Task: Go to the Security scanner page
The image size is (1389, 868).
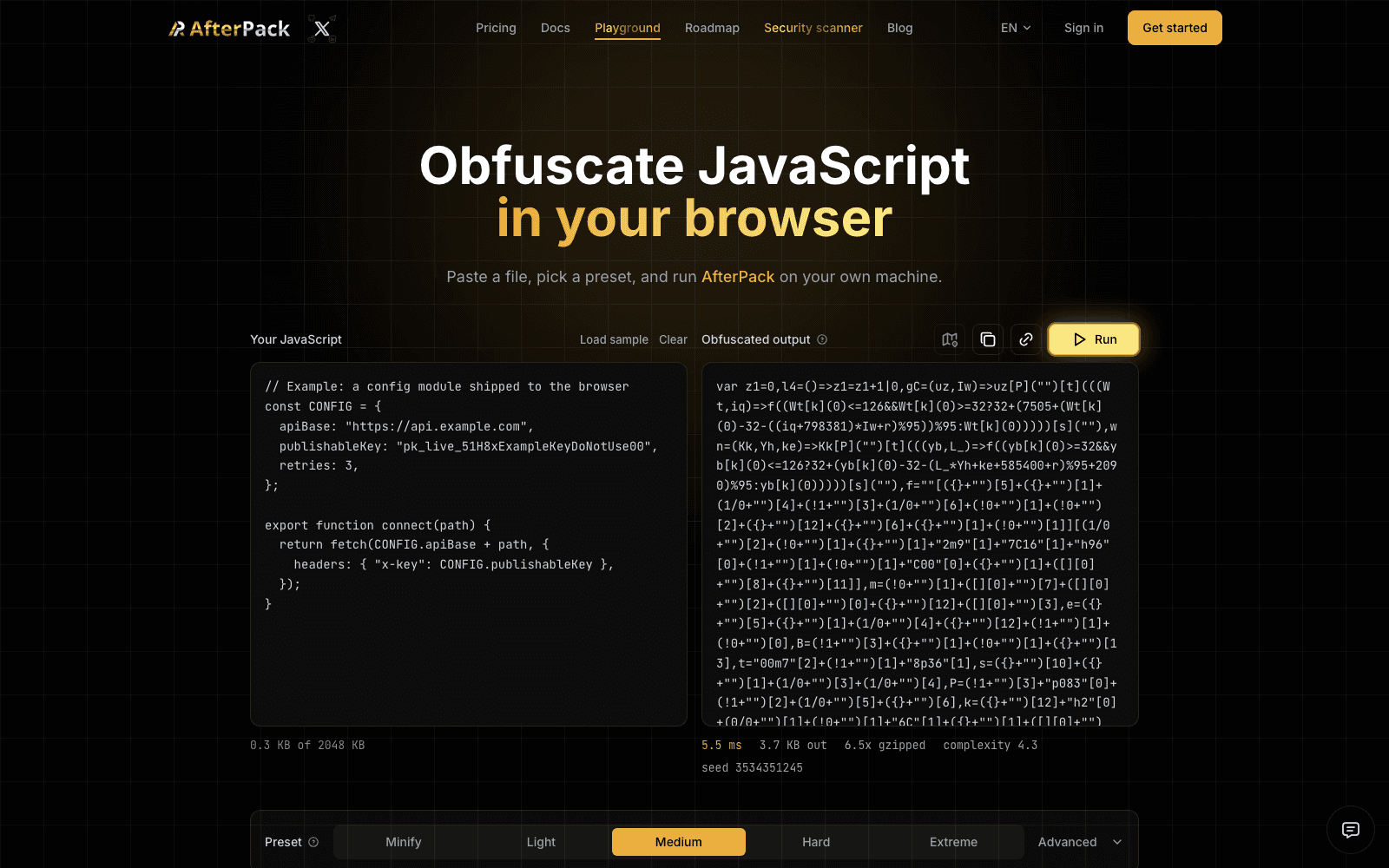Action: click(813, 28)
